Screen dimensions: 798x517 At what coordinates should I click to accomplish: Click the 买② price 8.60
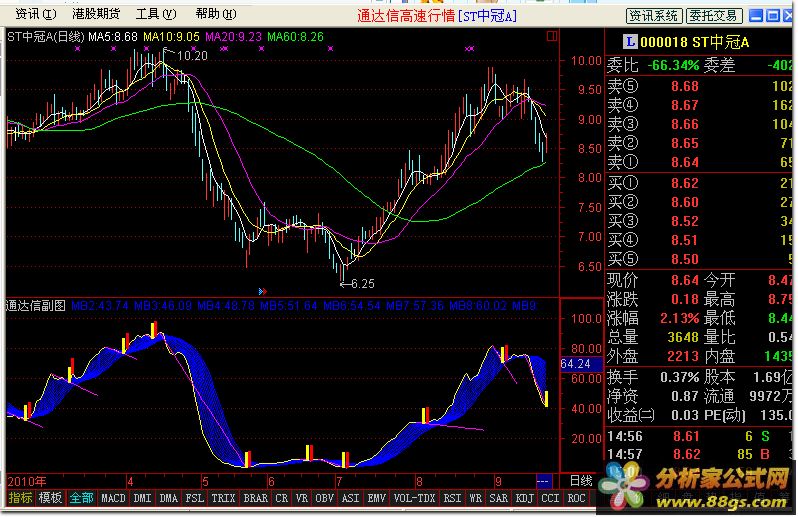point(685,202)
